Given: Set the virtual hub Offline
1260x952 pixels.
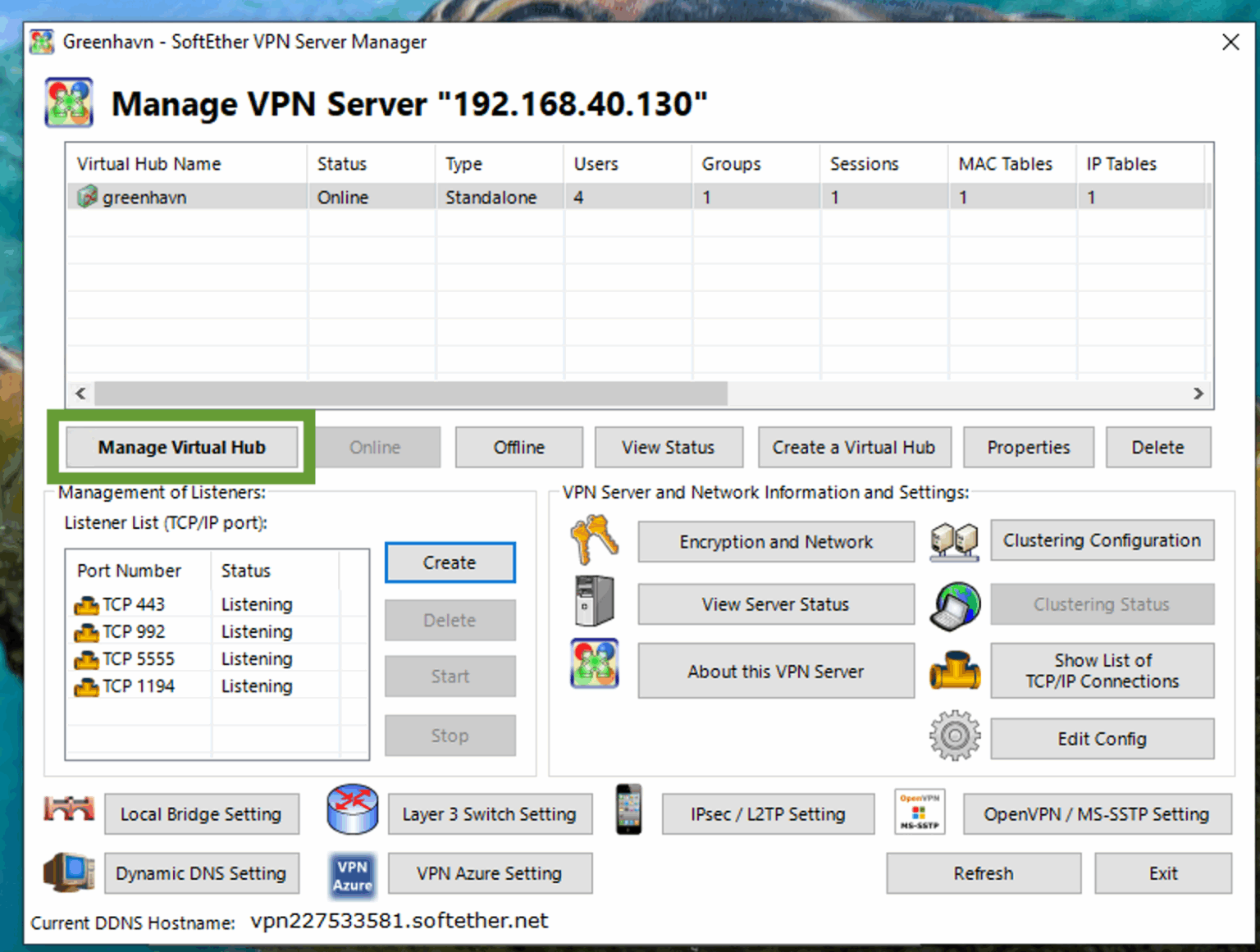Looking at the screenshot, I should pyautogui.click(x=518, y=447).
